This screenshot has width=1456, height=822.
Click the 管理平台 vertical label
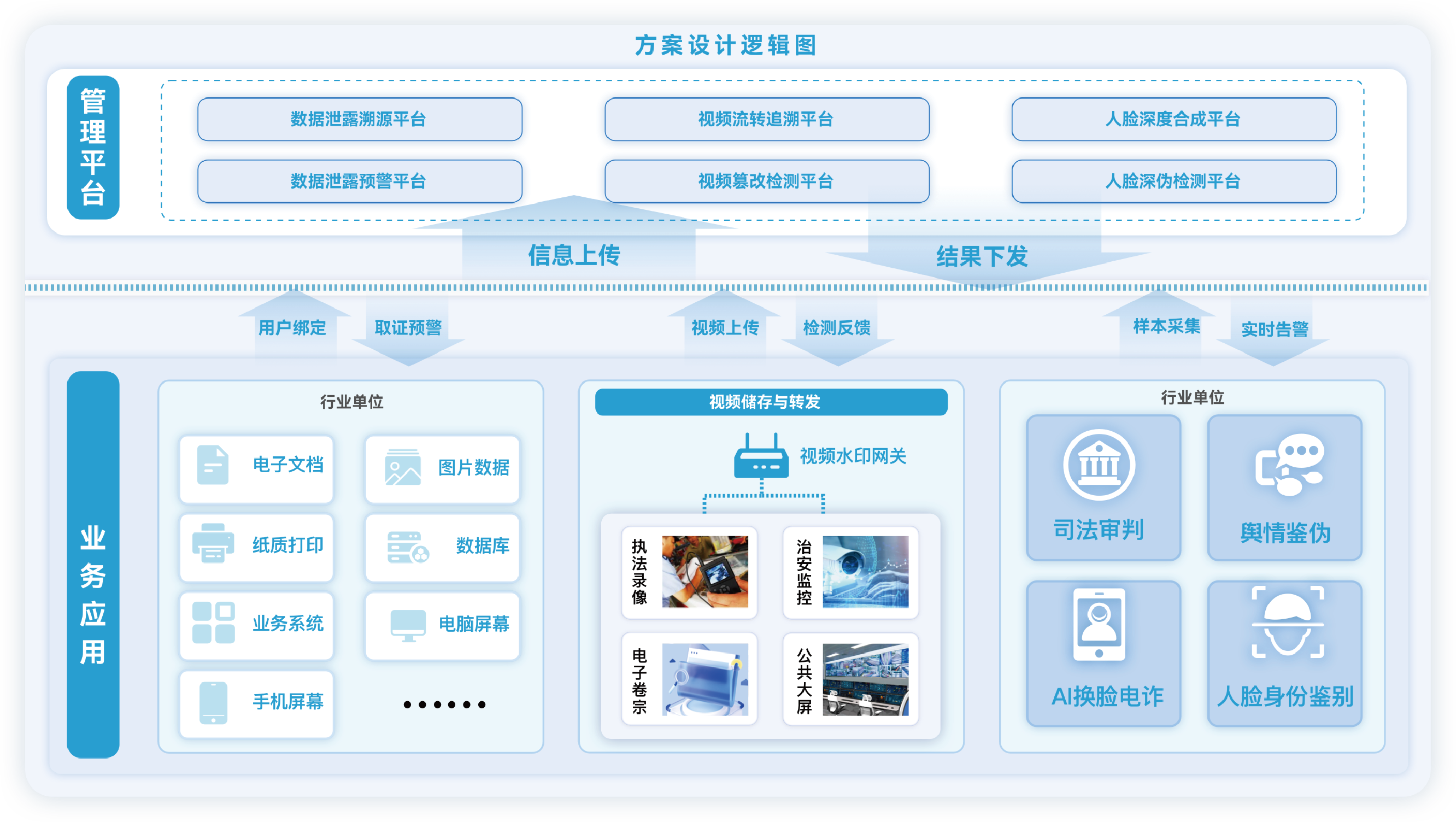pyautogui.click(x=93, y=148)
